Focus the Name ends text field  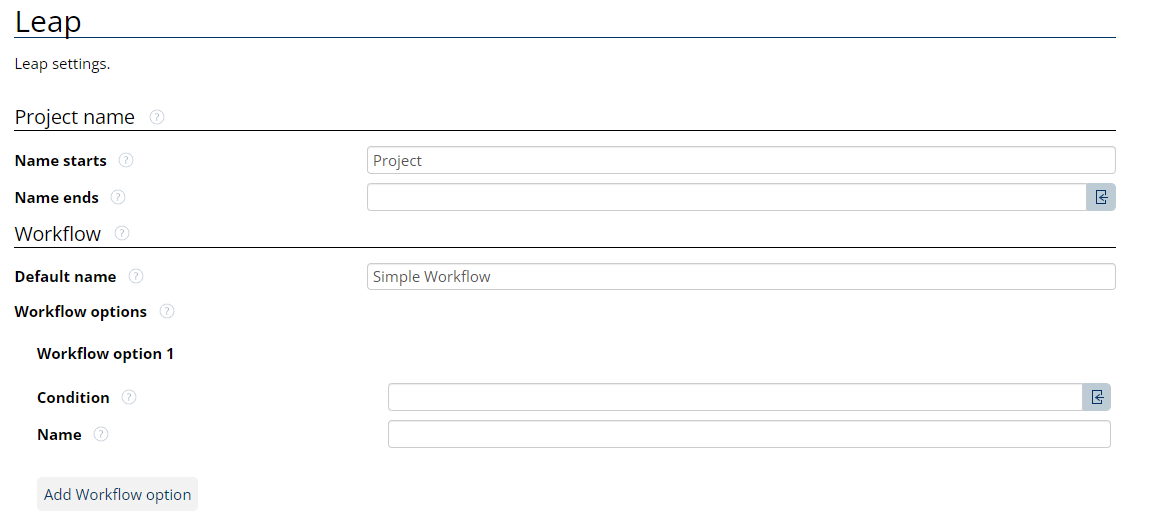[726, 197]
